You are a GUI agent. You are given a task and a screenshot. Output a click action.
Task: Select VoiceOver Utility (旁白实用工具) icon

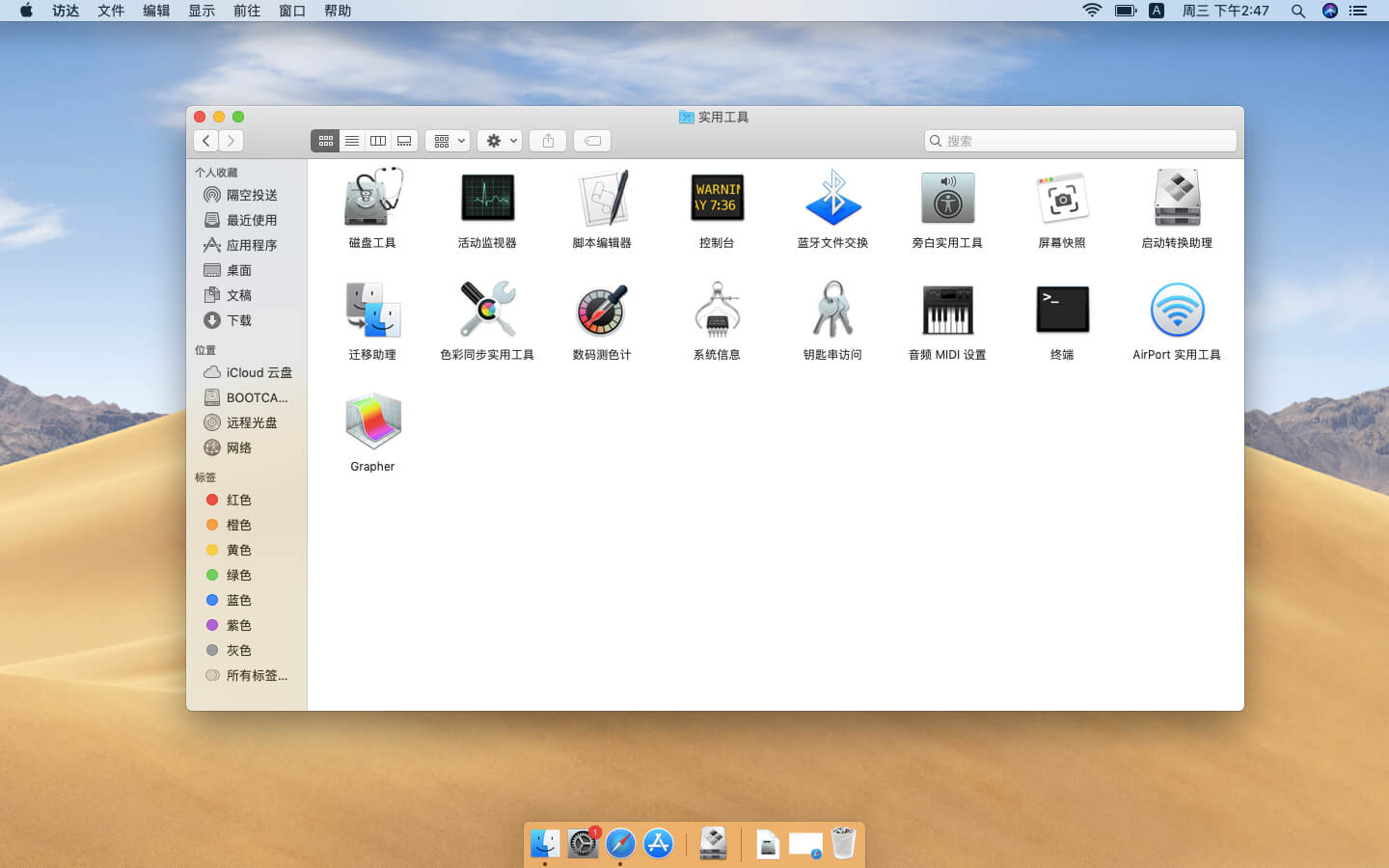click(x=947, y=198)
